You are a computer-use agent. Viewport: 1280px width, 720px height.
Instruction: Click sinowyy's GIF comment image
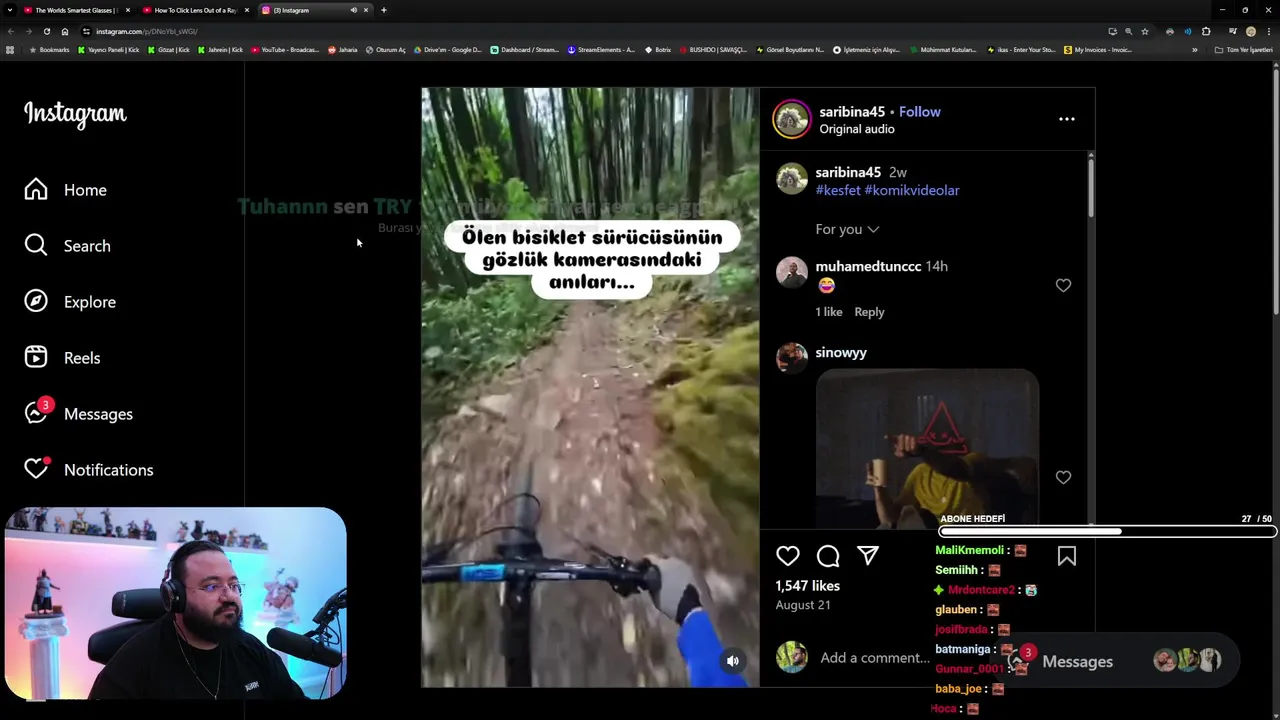(x=927, y=448)
